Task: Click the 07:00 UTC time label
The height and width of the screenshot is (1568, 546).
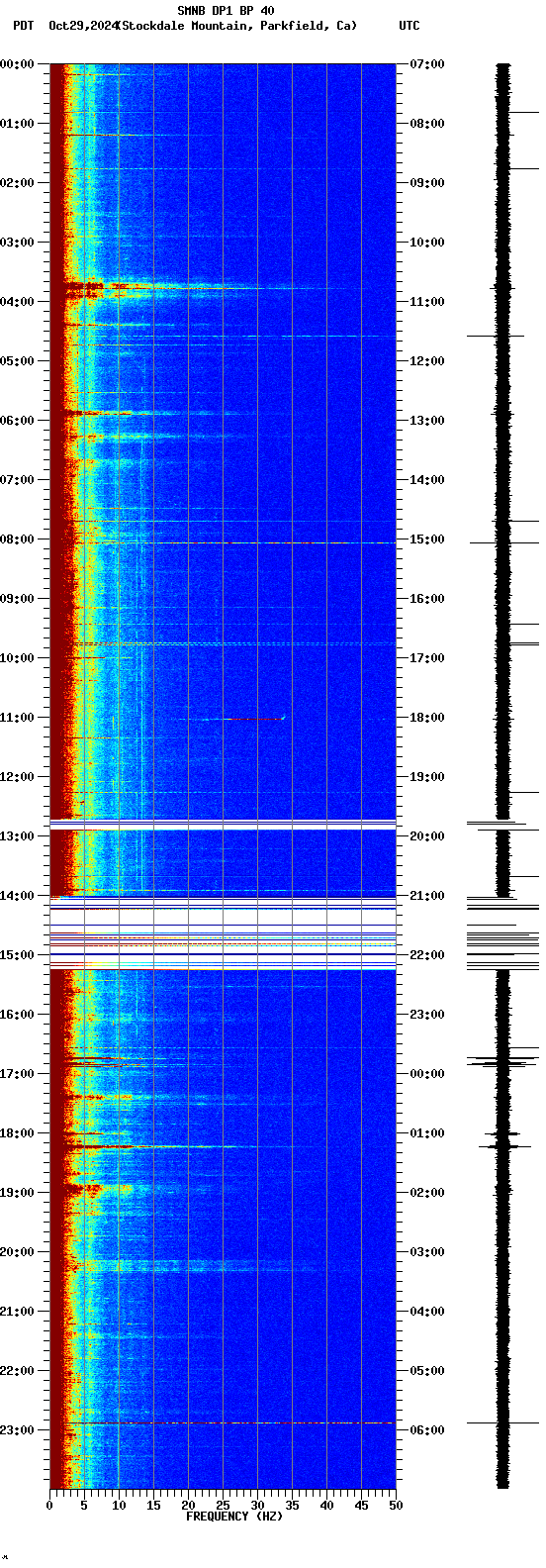Action: click(x=427, y=64)
